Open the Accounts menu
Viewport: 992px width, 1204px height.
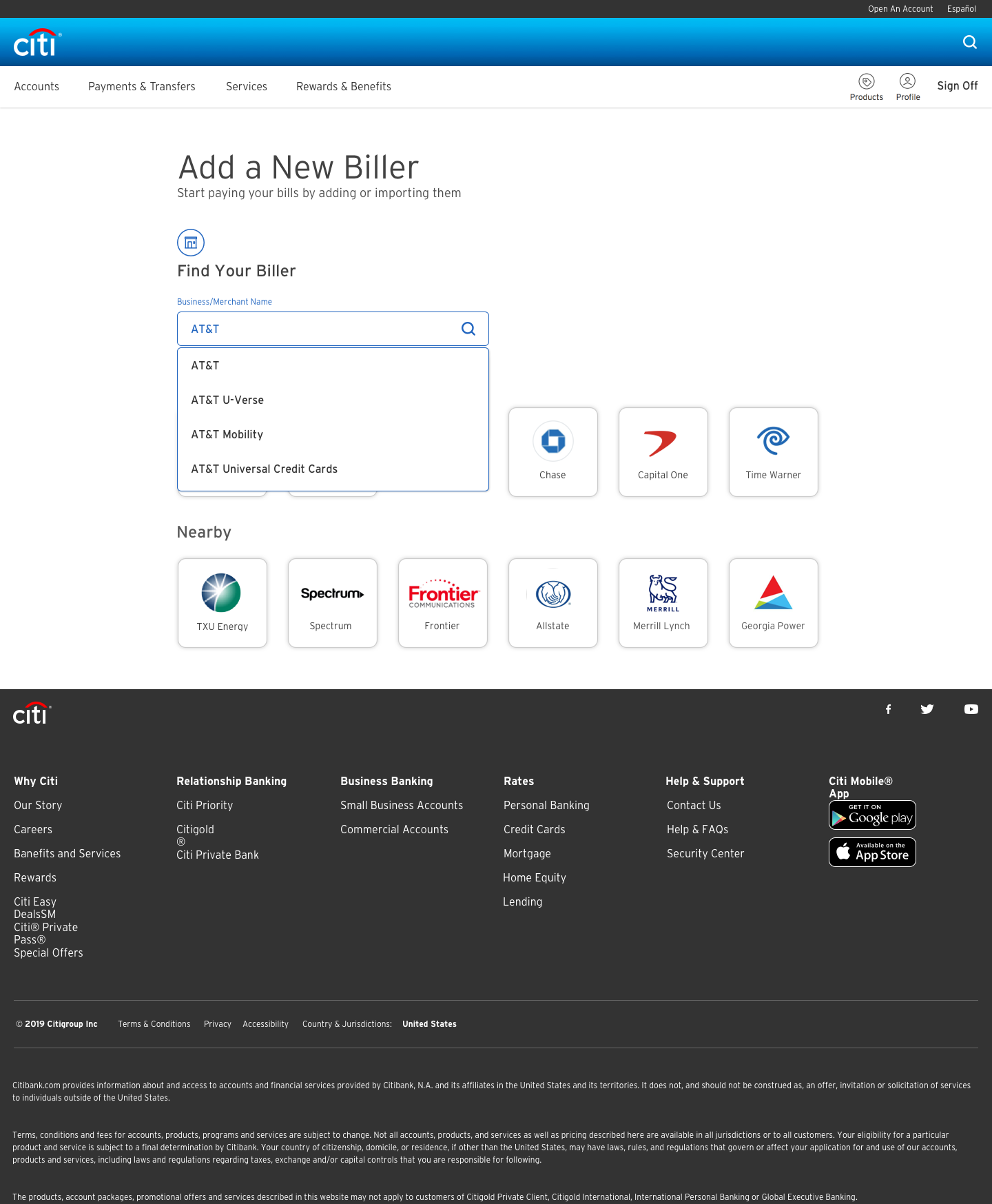click(x=37, y=86)
